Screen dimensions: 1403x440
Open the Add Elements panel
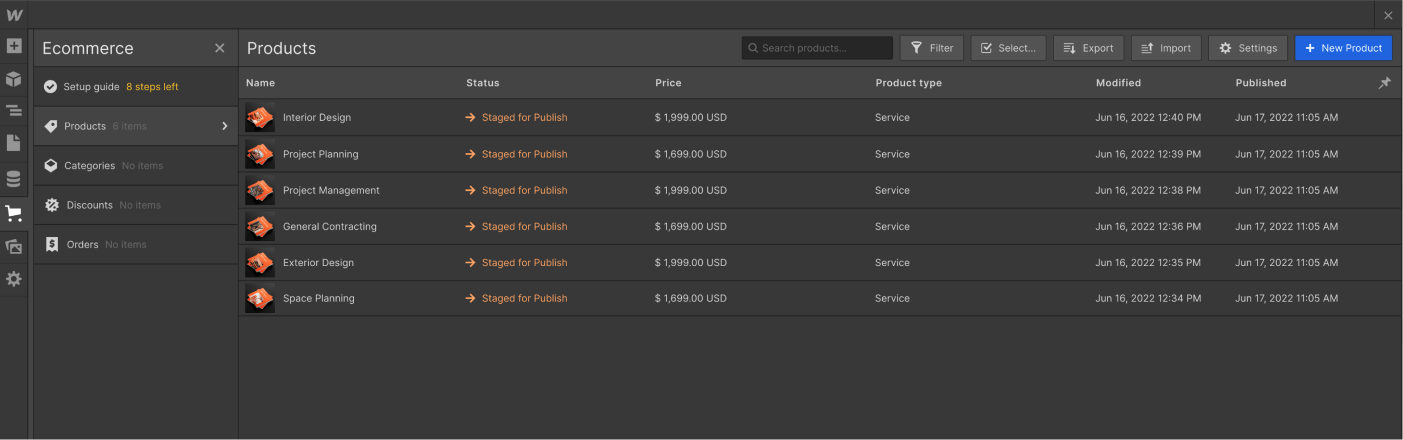click(14, 46)
